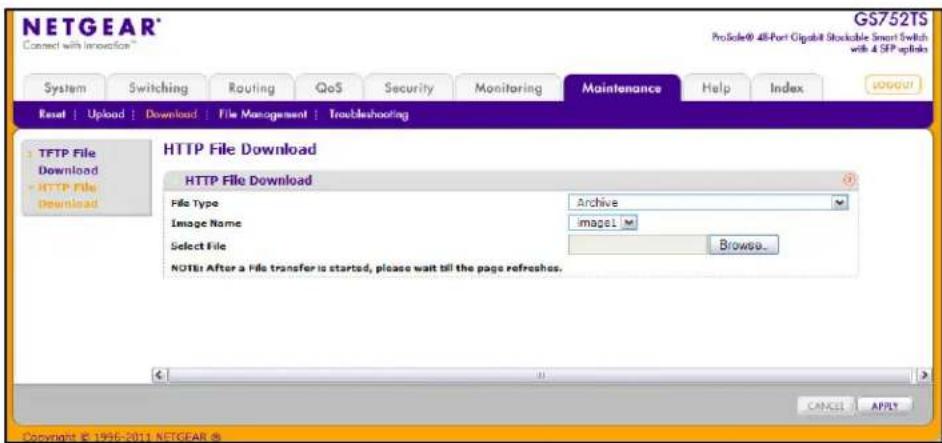Click the Browse button
This screenshot has height=443, width=942.
[744, 245]
